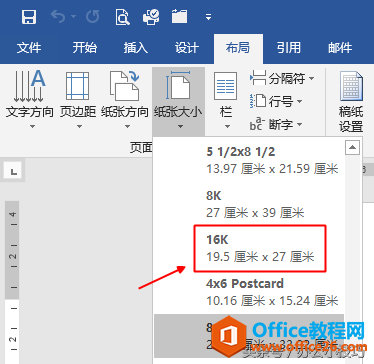This screenshot has height=364, width=374.
Task: Choose the 8K paper size
Action: pyautogui.click(x=249, y=204)
